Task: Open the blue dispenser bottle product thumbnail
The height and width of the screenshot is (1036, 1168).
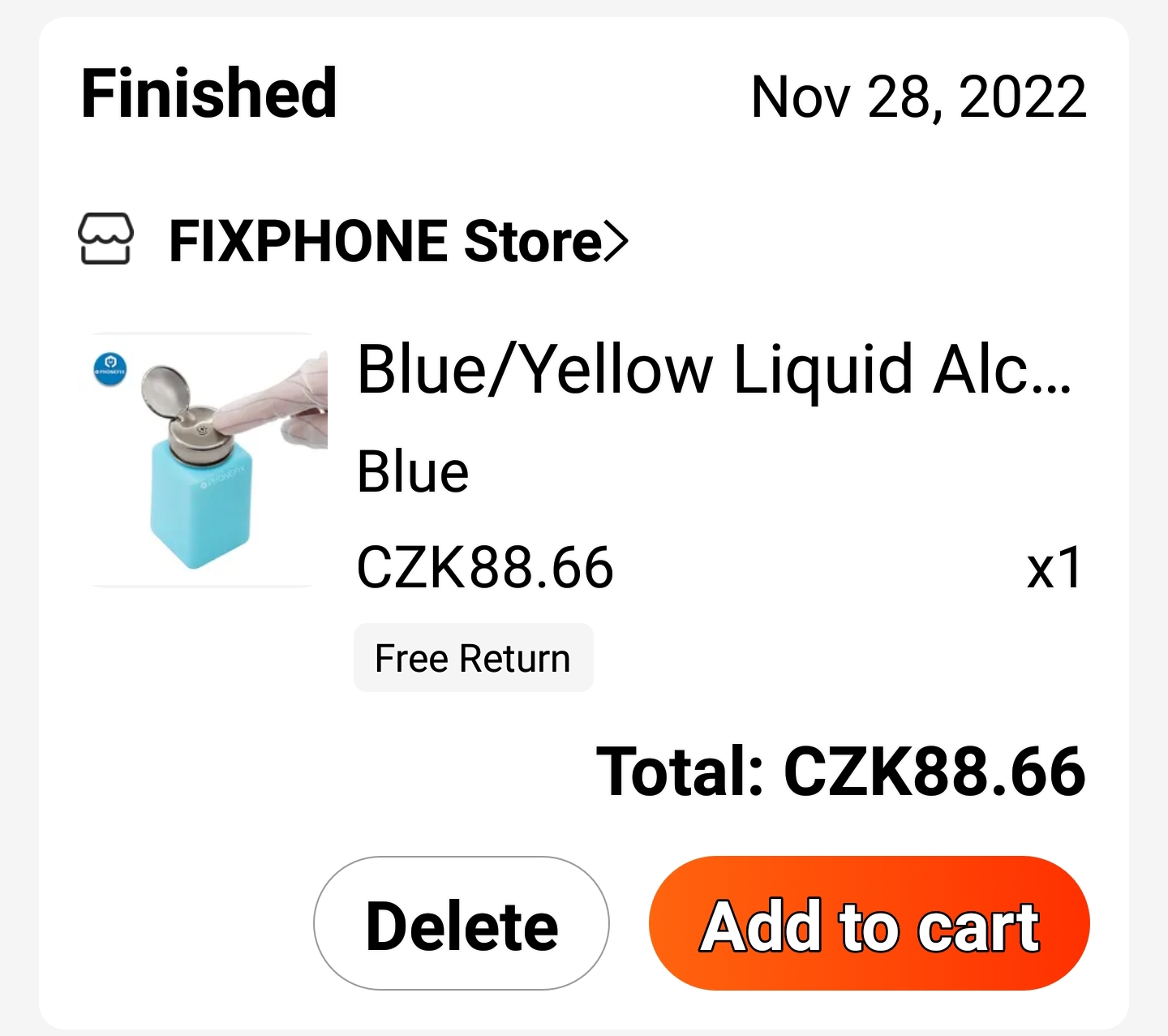Action: 208,459
